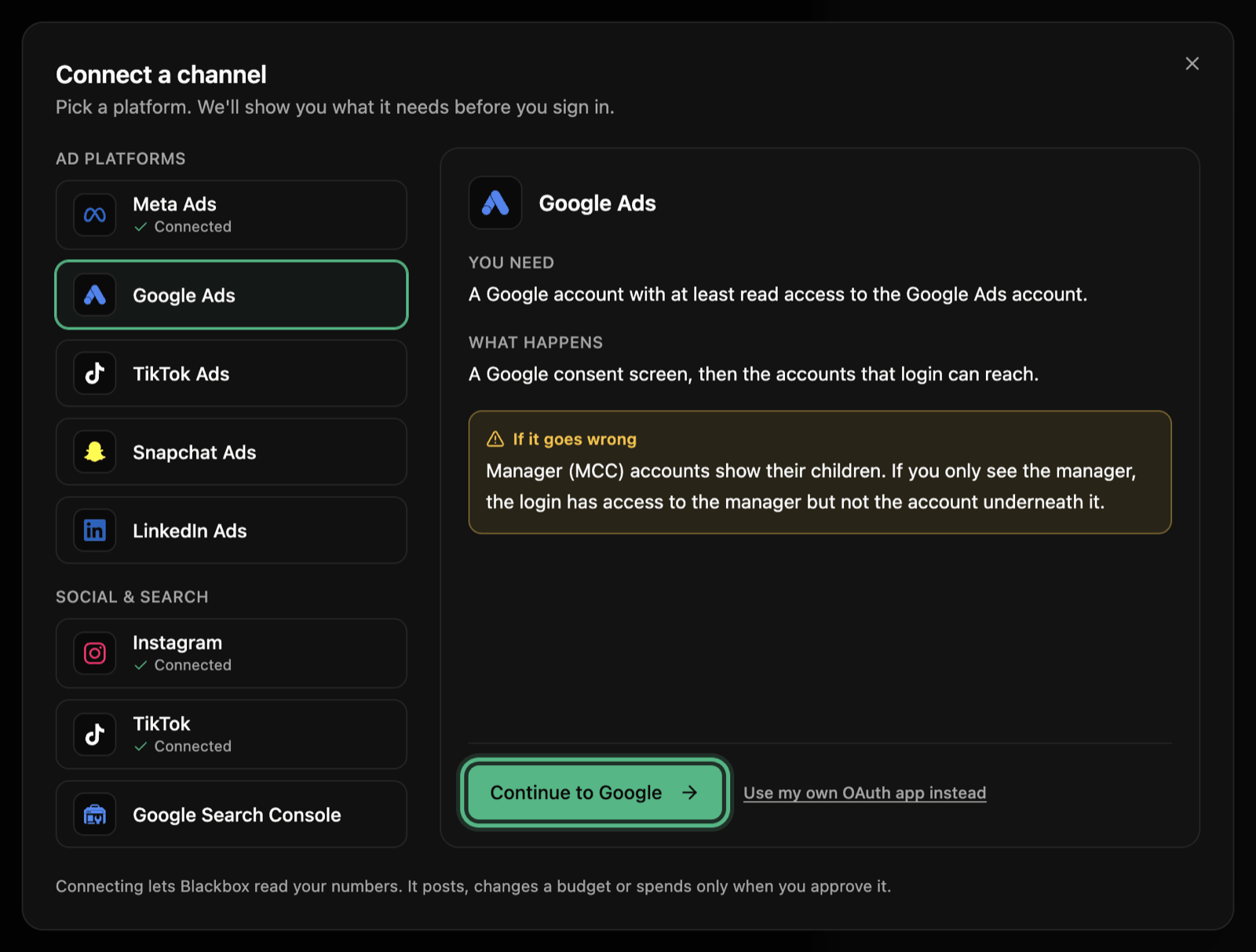Click 'A Google consent screen' description
The width and height of the screenshot is (1256, 952).
[754, 374]
